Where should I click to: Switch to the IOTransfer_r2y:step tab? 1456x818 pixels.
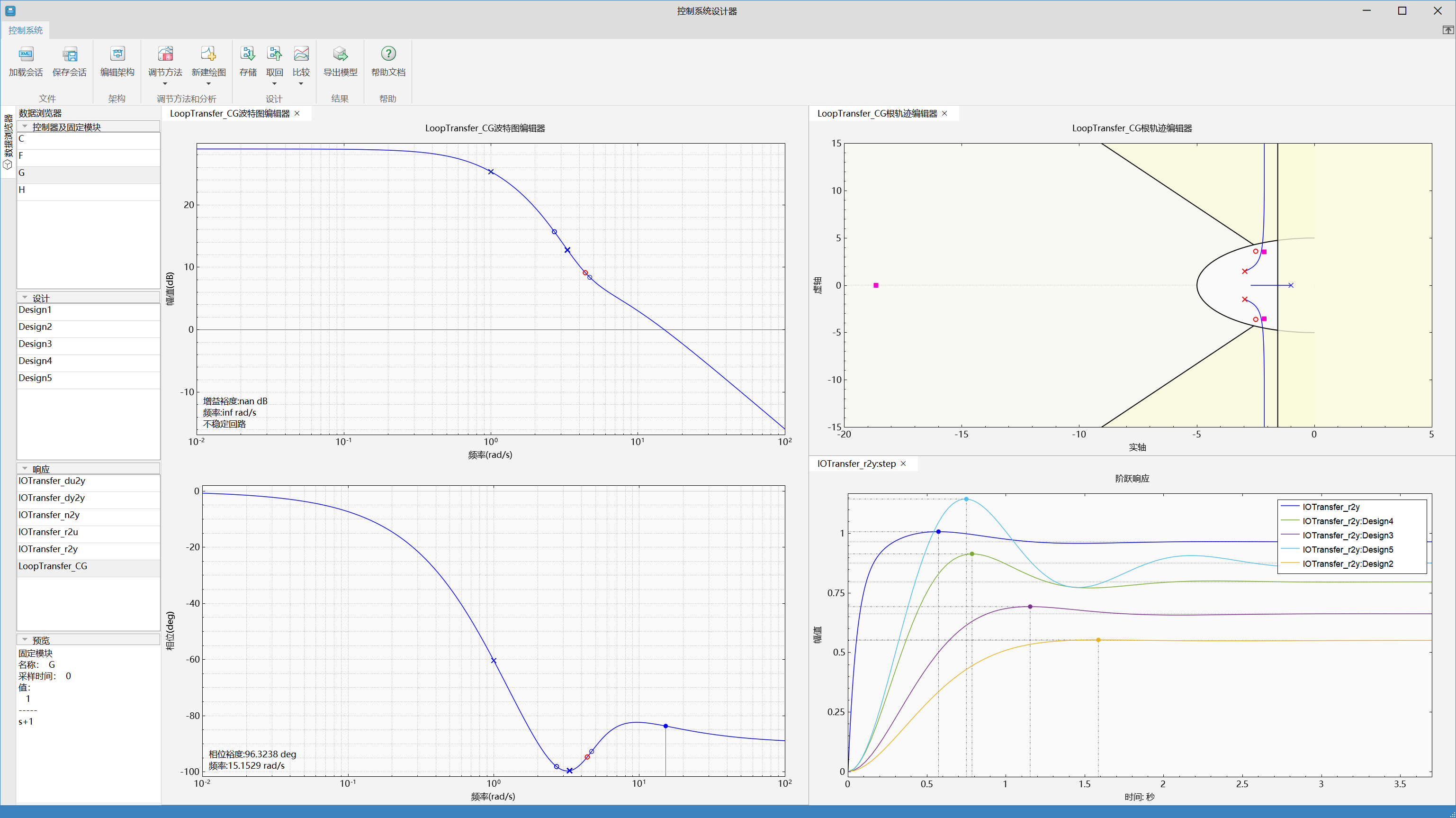[856, 464]
